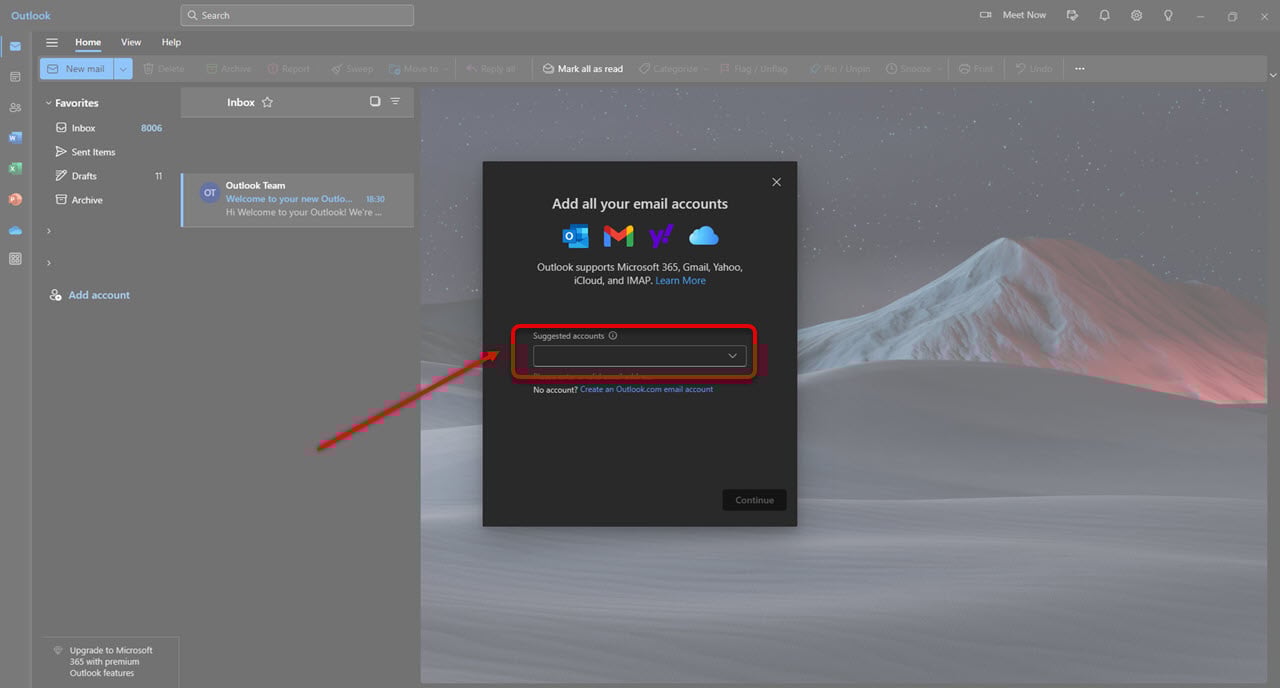Star the Inbox folder as favorite
This screenshot has height=688, width=1280.
click(x=267, y=102)
